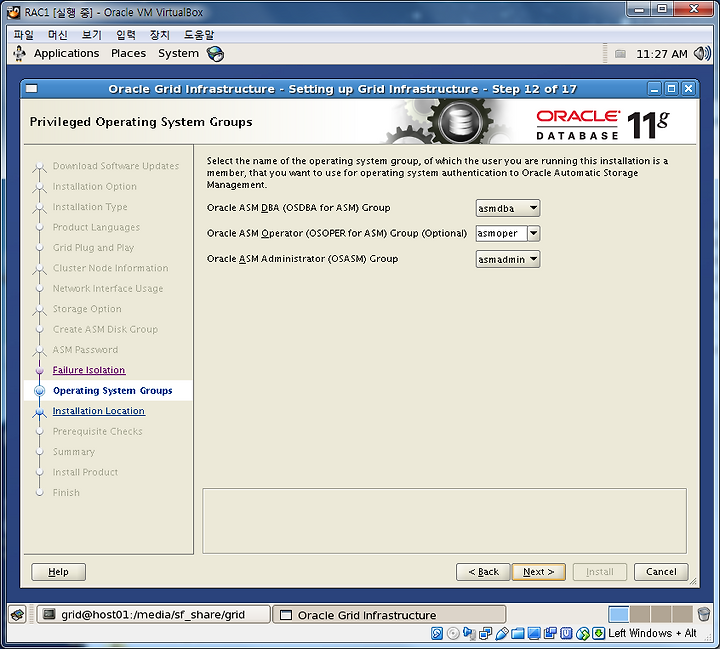Go to the Failure Isolation step link
This screenshot has width=720, height=649.
point(89,370)
